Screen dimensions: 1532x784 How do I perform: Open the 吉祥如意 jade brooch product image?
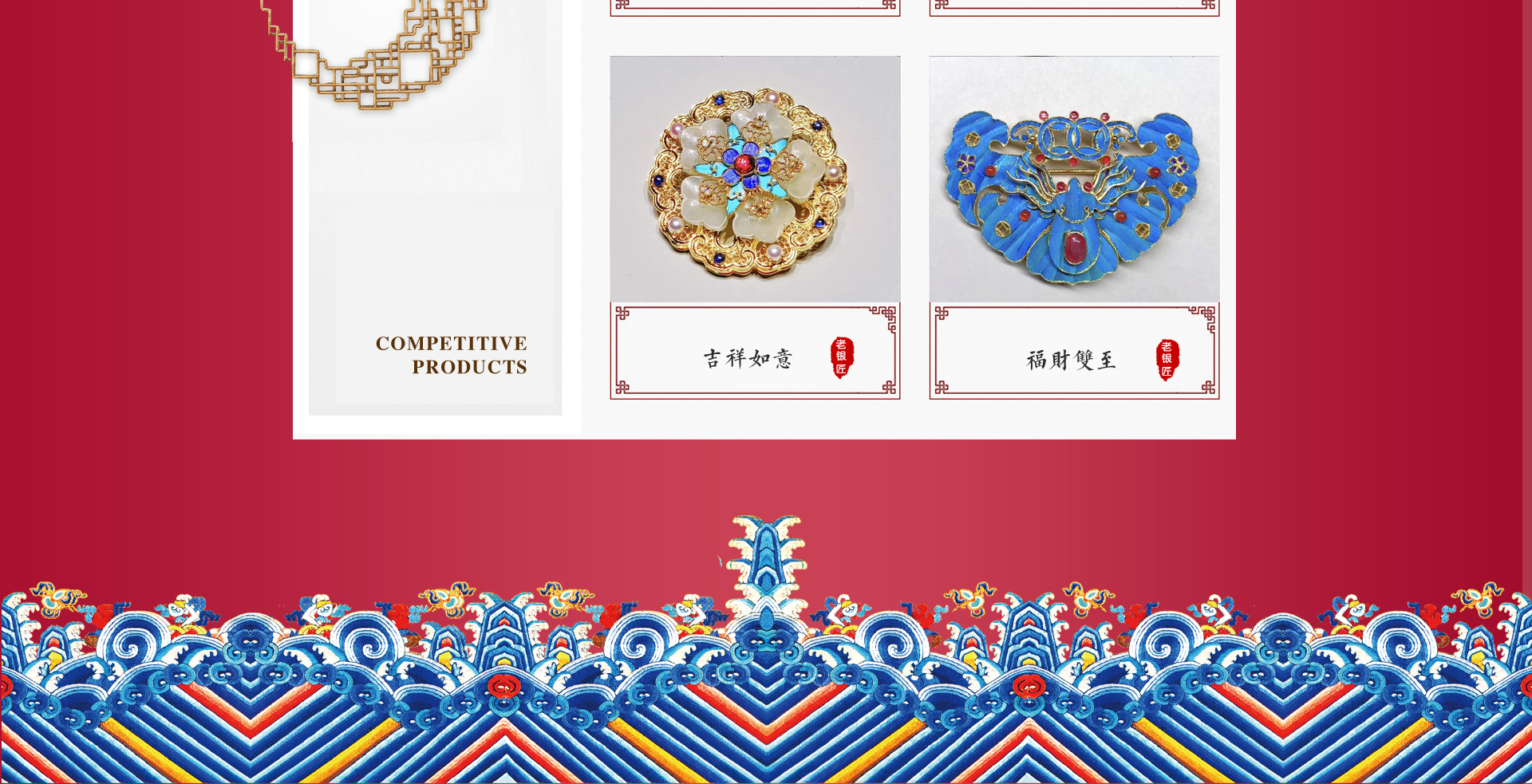point(755,179)
